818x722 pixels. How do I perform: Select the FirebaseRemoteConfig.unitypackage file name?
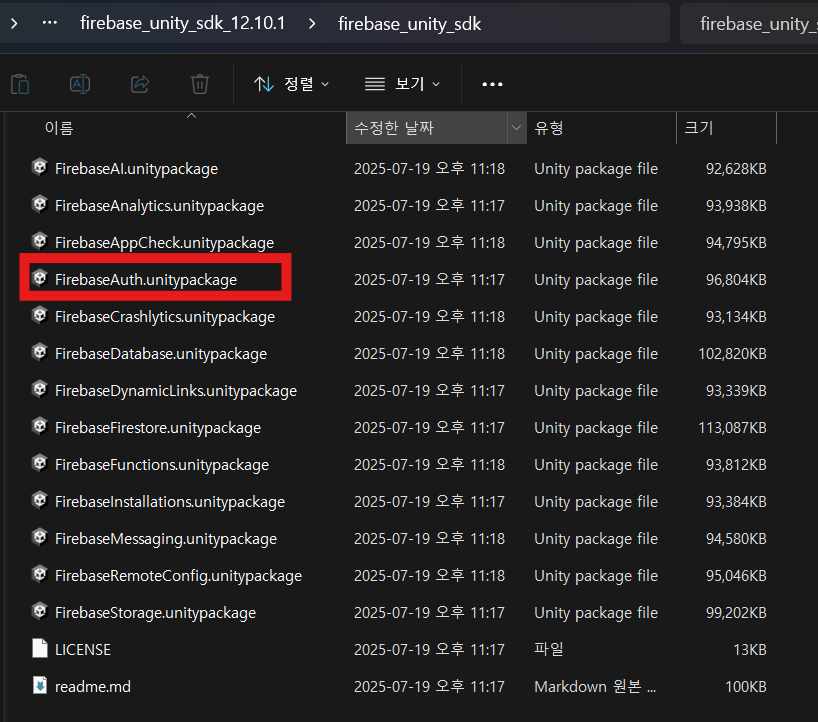pos(178,576)
